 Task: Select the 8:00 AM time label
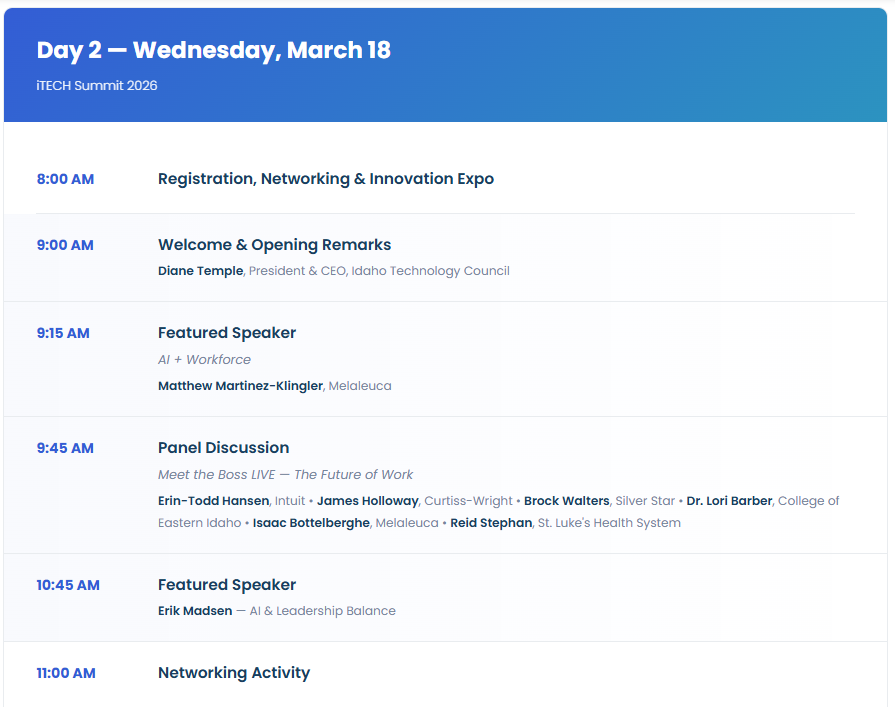pos(65,179)
